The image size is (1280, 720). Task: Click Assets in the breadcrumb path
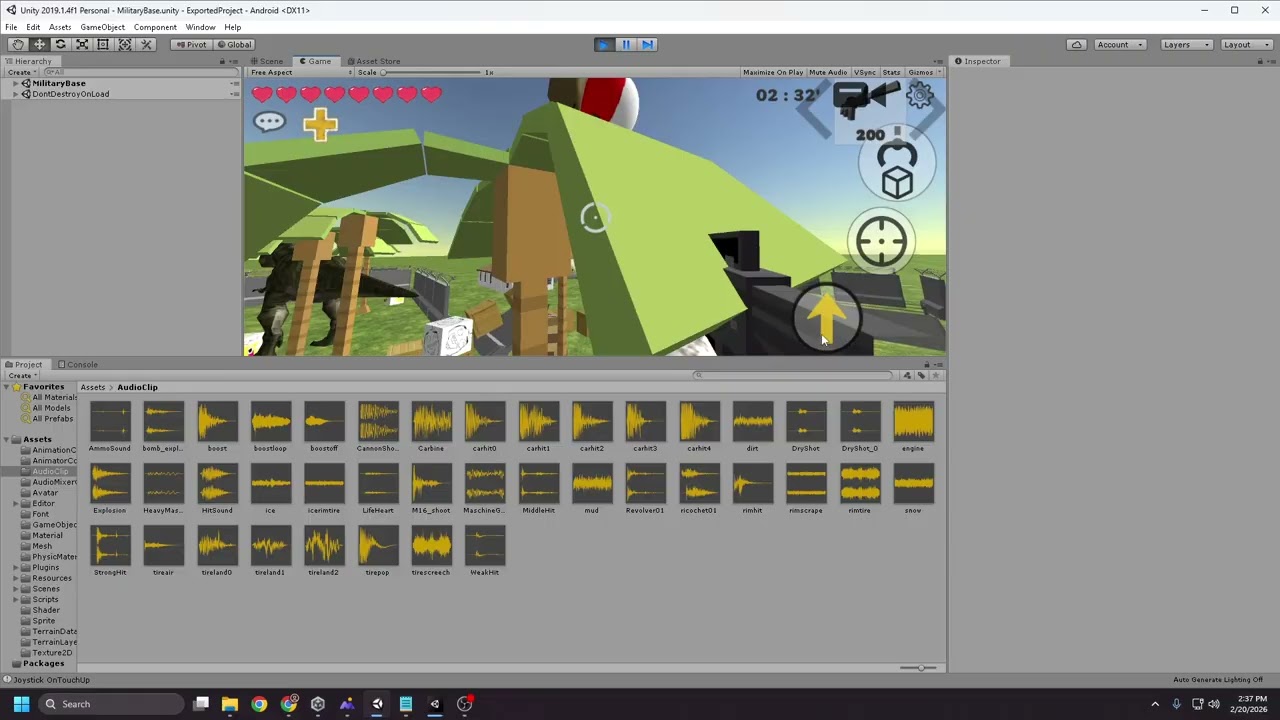click(93, 388)
